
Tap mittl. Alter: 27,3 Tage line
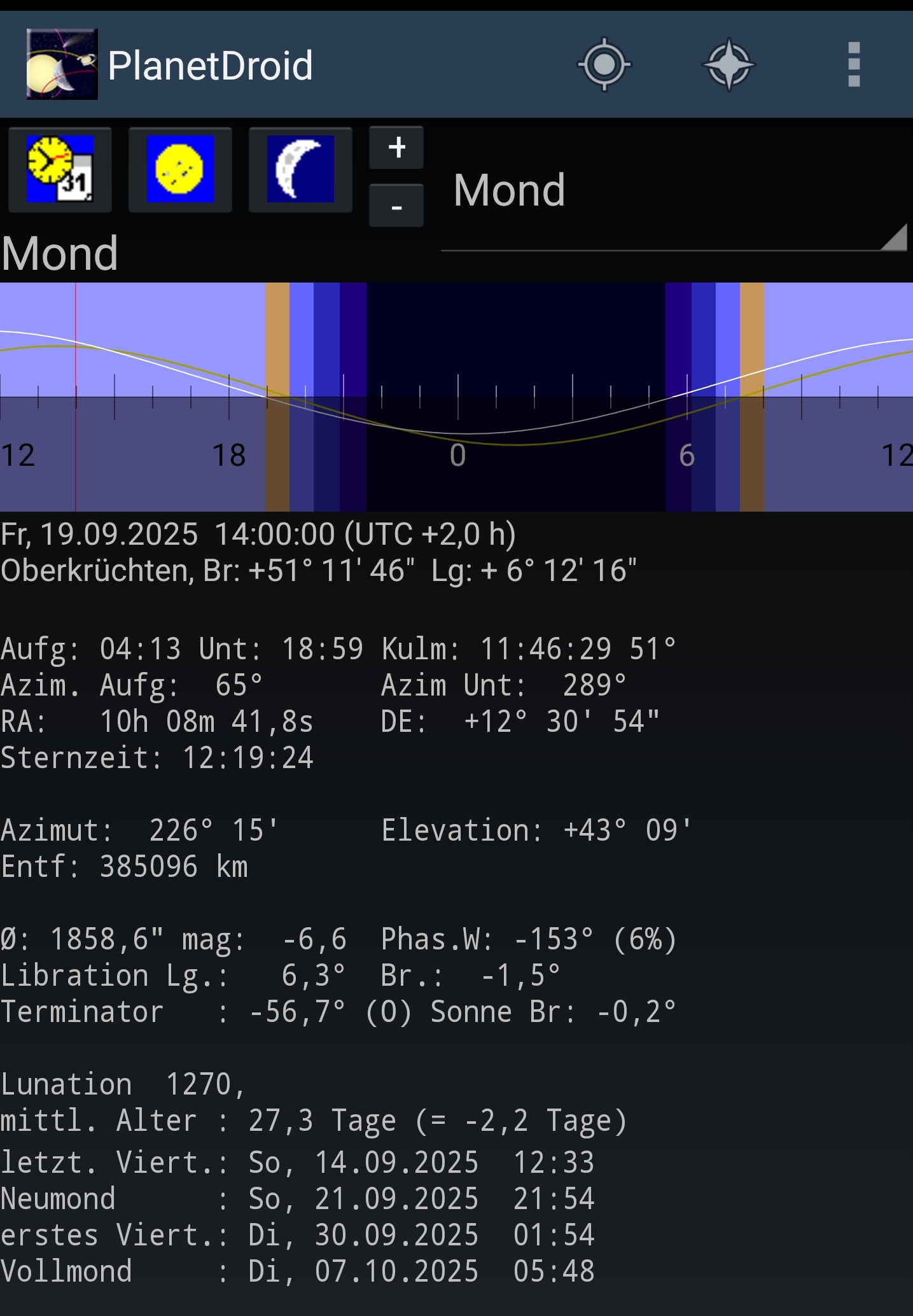coord(314,1121)
